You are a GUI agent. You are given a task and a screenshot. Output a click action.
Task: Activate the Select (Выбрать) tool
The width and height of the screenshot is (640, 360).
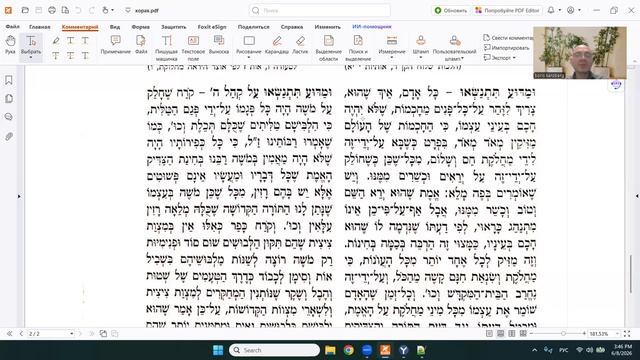tap(31, 44)
